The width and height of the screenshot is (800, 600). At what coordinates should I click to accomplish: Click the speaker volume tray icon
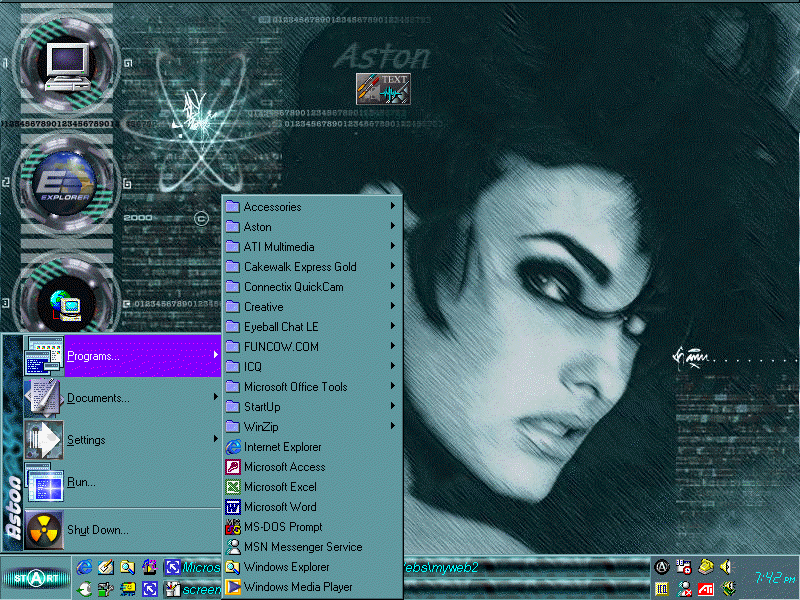[x=726, y=567]
